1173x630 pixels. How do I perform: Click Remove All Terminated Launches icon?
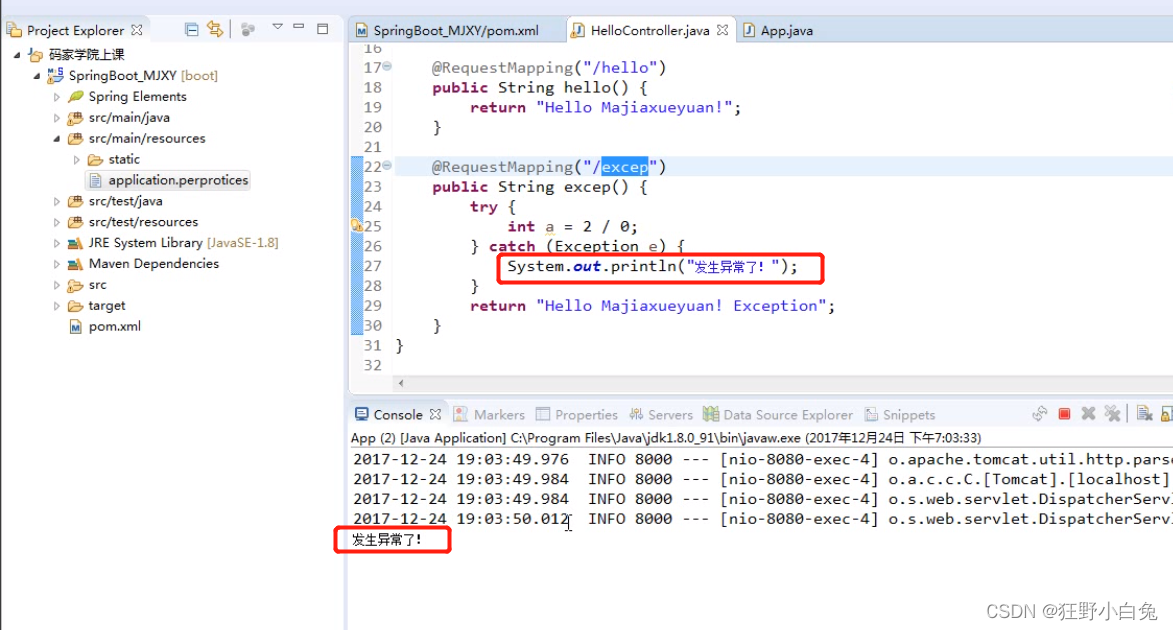1112,414
